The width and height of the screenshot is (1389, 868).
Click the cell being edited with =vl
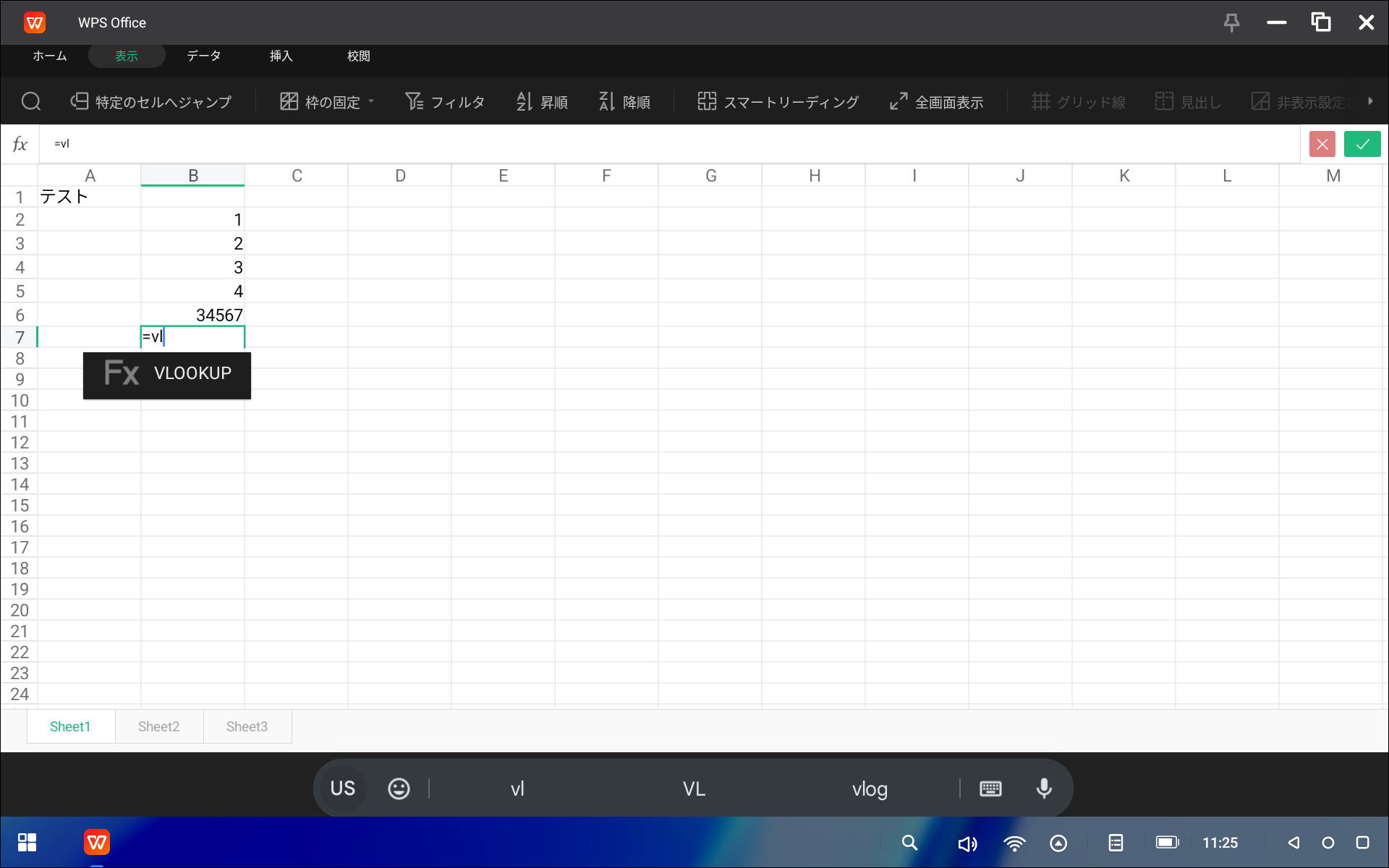pos(192,336)
